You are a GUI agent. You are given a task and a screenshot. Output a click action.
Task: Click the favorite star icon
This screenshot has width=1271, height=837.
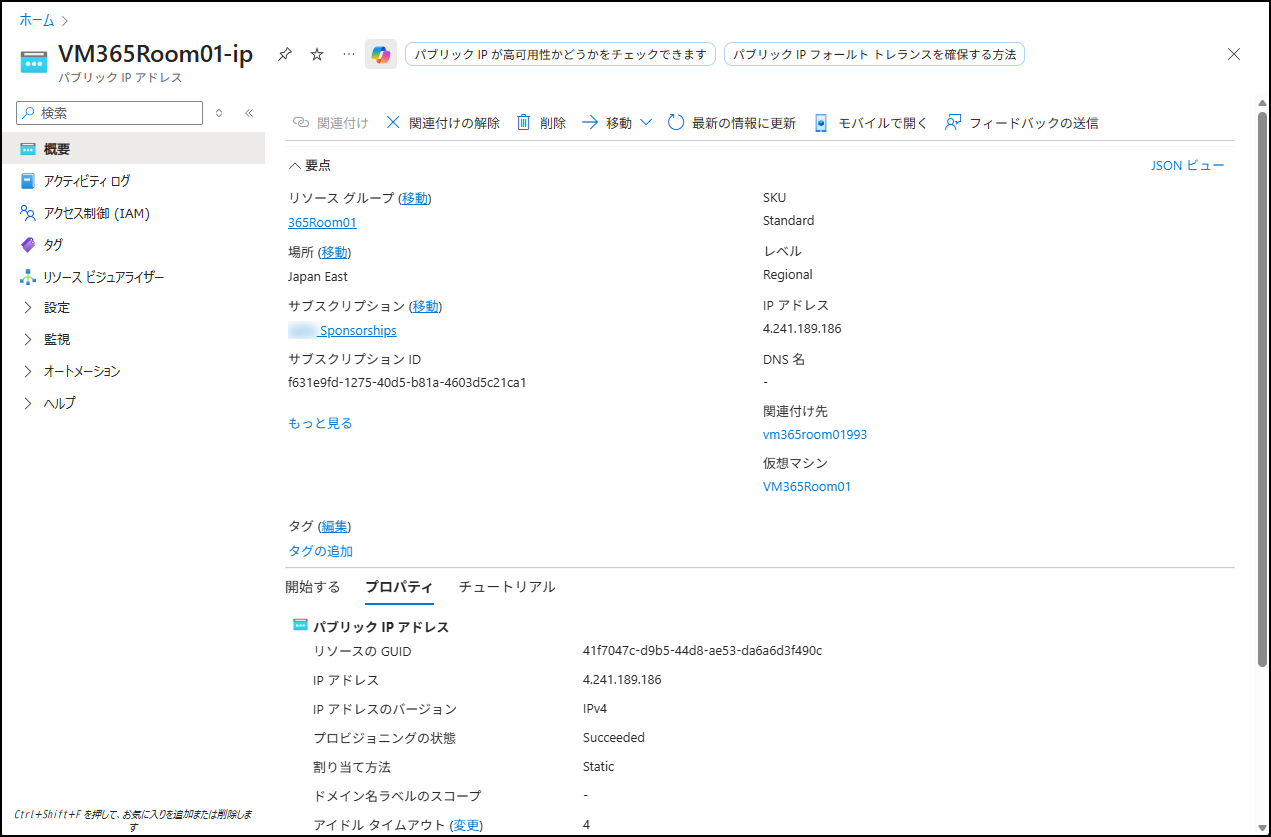click(x=317, y=54)
